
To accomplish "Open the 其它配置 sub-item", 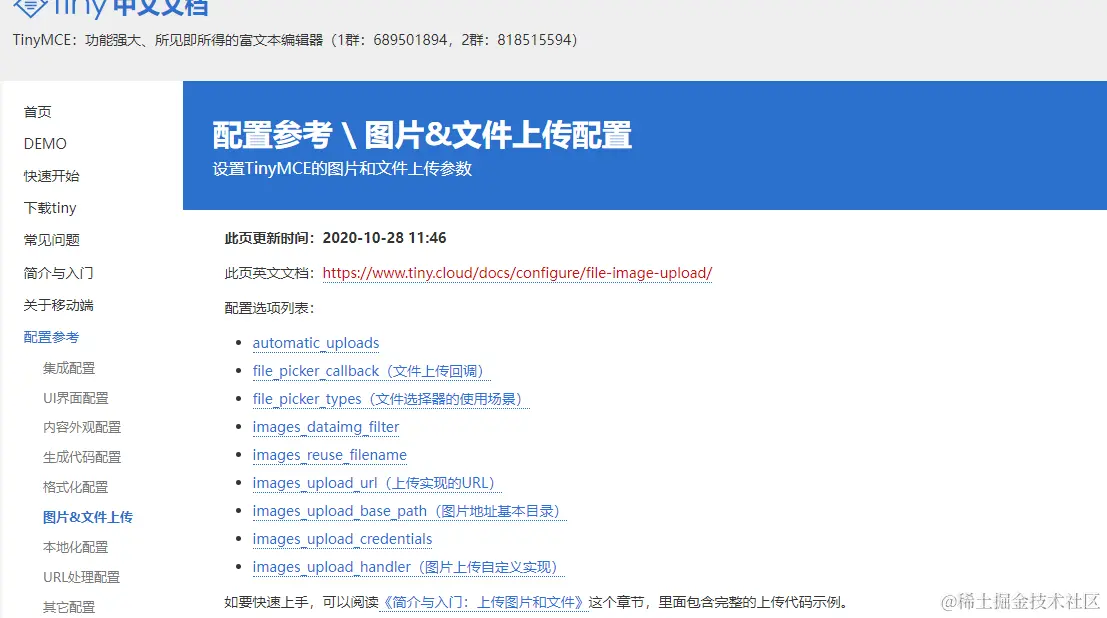I will pos(69,607).
